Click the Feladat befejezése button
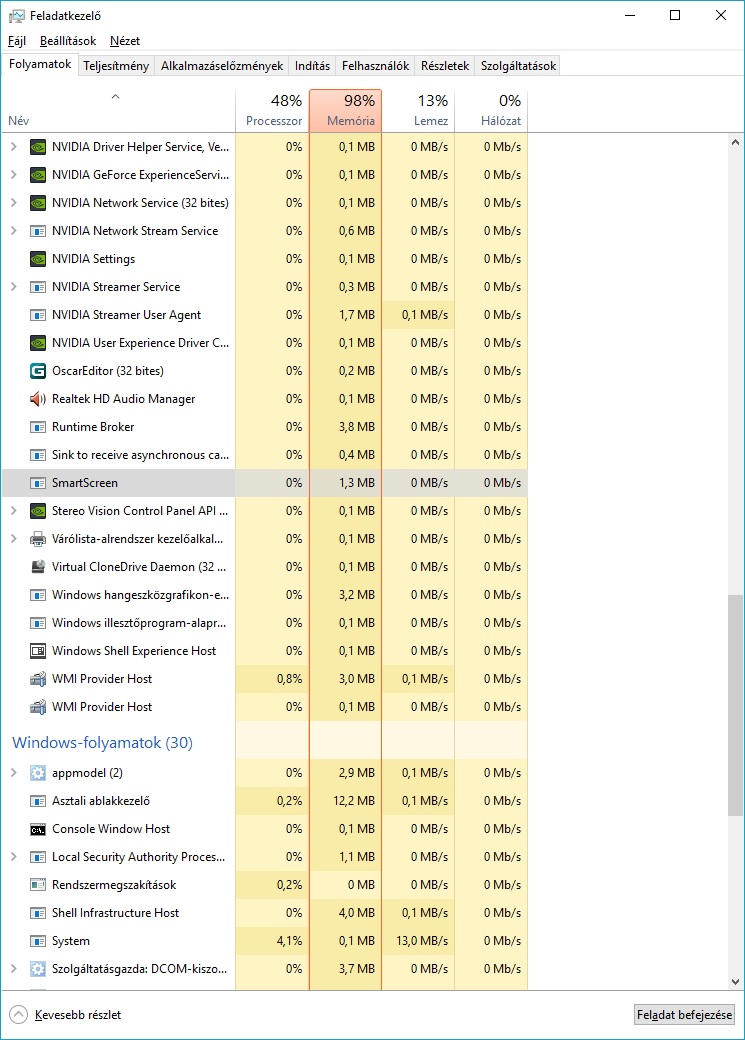 684,1015
